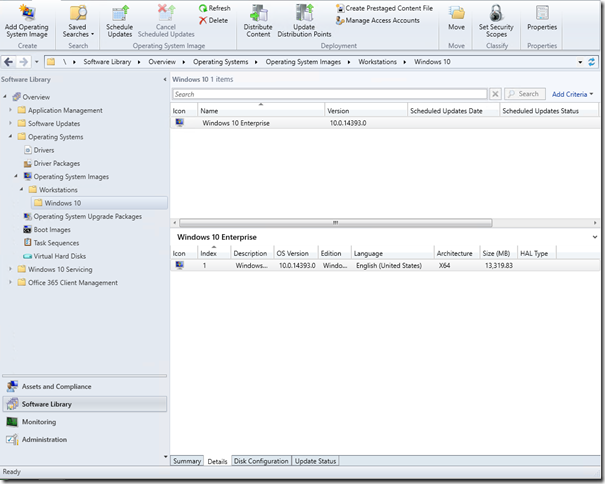This screenshot has height=484, width=605.
Task: Open the Administration workspace
Action: (84, 440)
